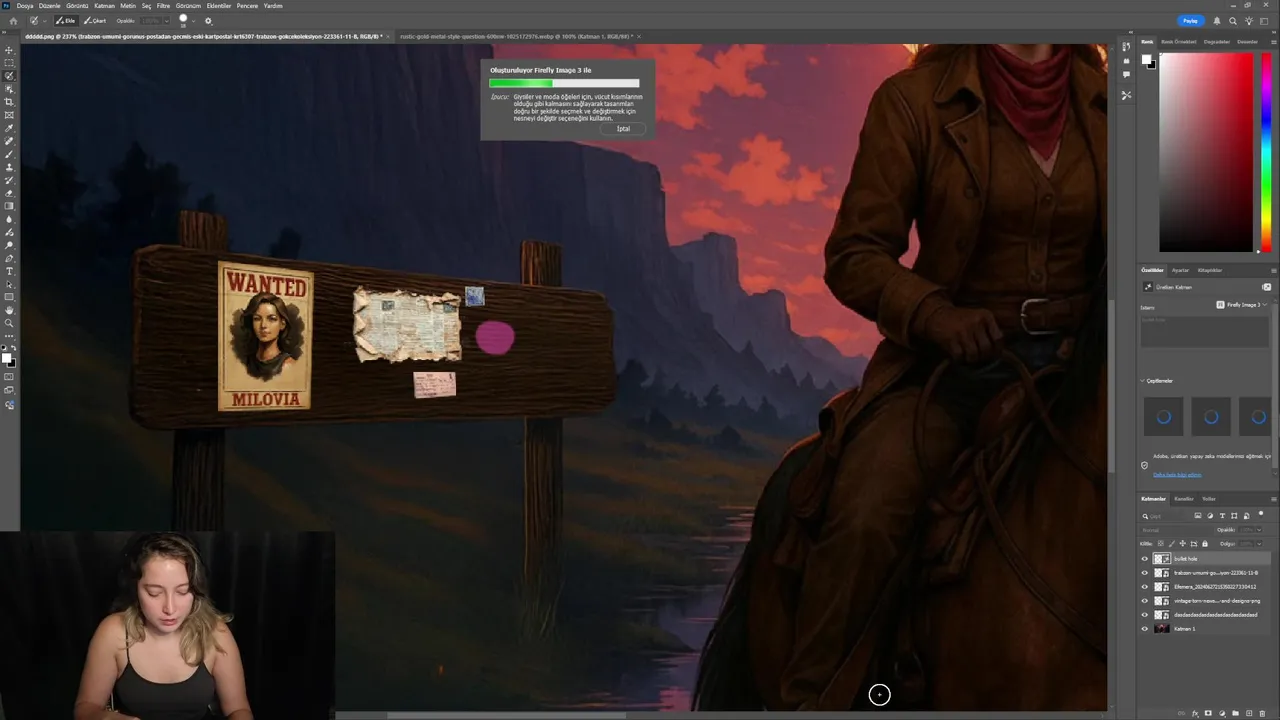
Task: Open the Katman menu
Action: [104, 6]
